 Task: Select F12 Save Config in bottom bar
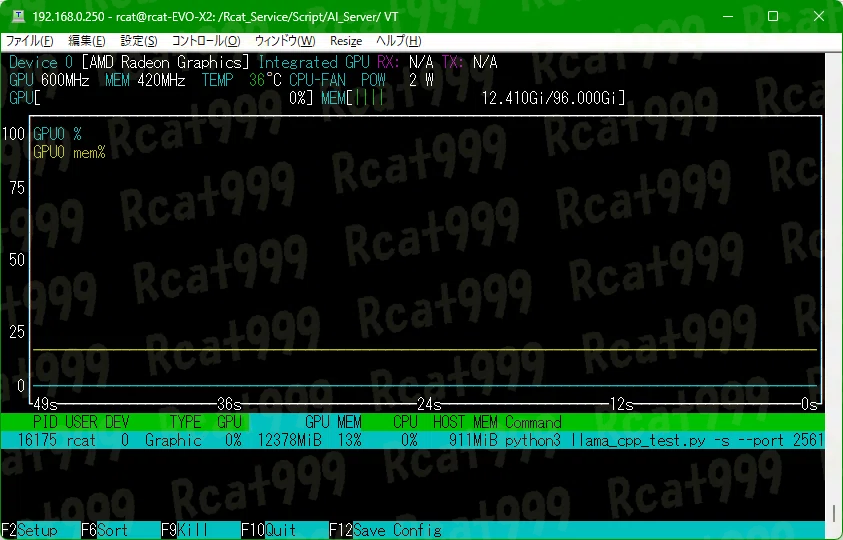point(385,530)
